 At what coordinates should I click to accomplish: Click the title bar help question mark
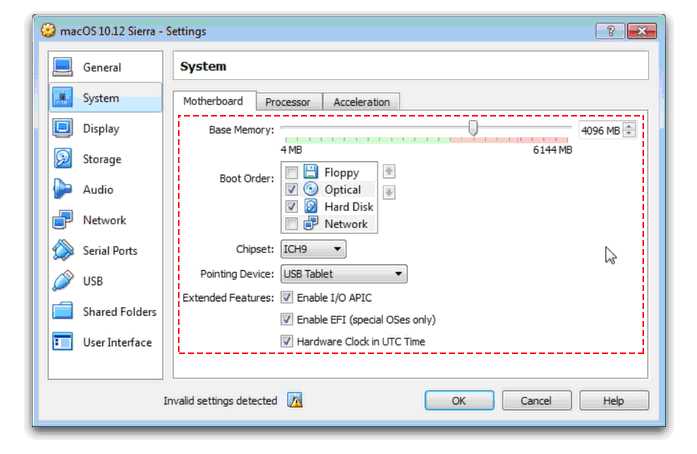click(610, 31)
